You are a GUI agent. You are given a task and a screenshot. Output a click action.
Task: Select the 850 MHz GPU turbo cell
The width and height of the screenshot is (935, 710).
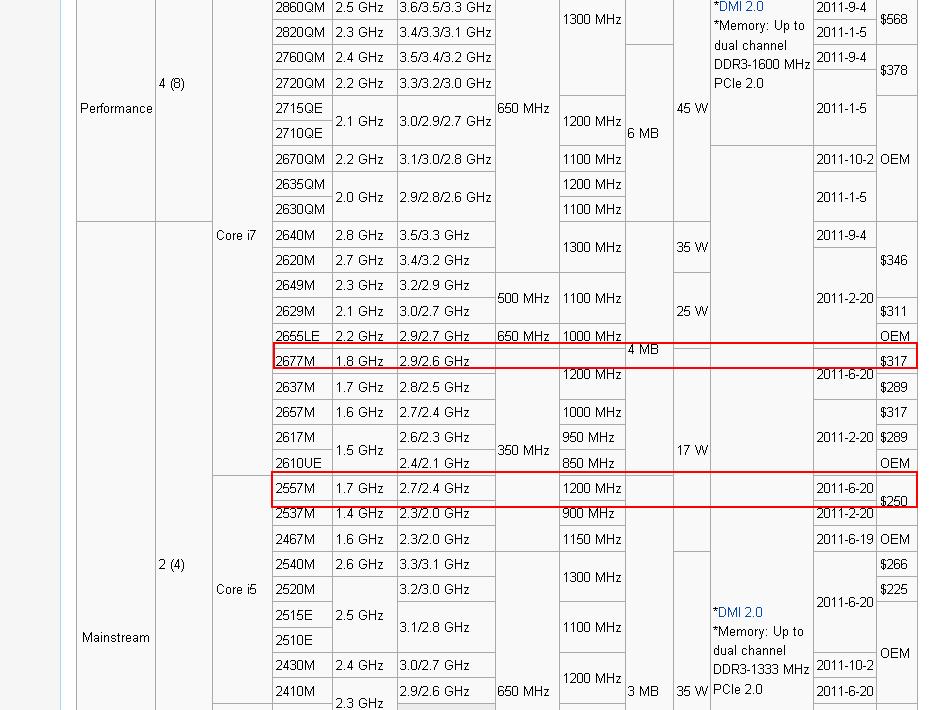(x=592, y=463)
